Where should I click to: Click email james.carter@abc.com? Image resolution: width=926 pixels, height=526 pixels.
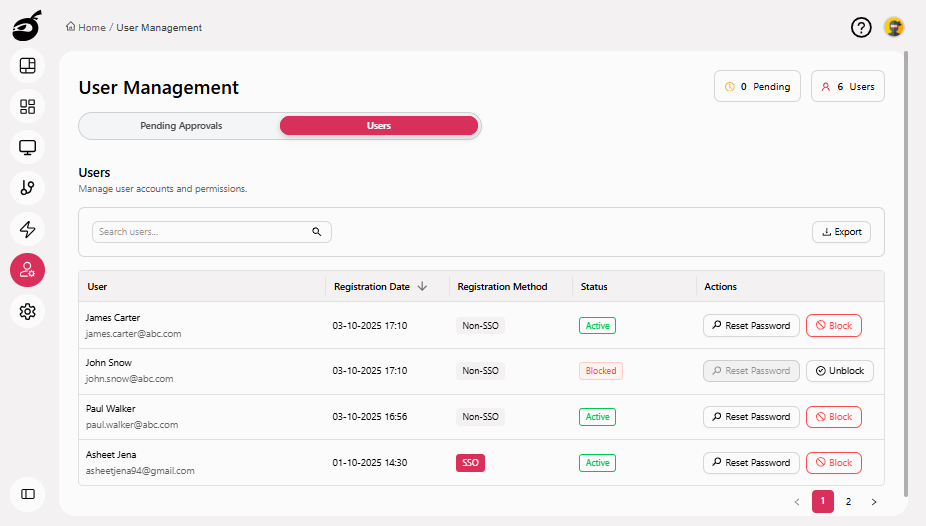133,334
